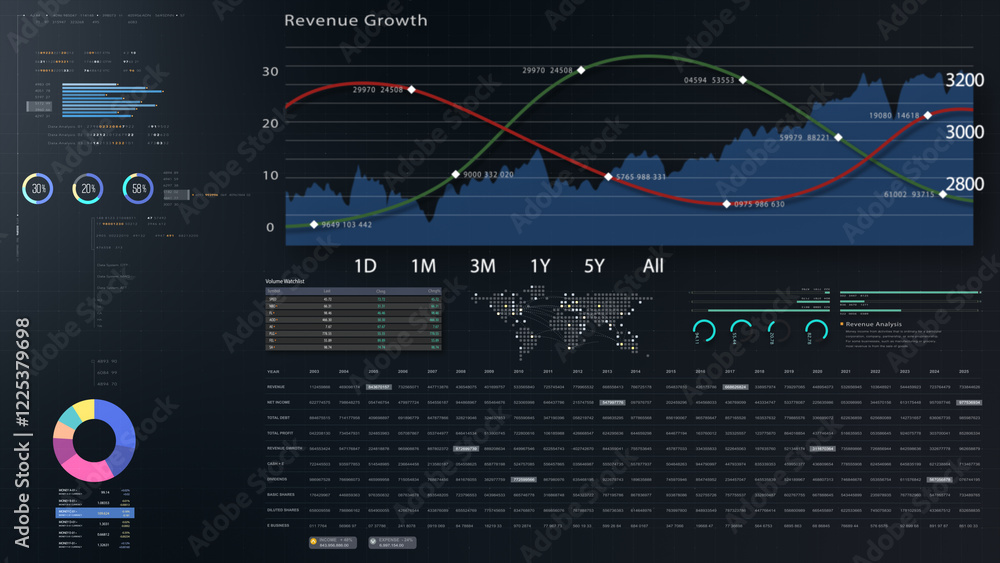Select data point 9649 103 442
Viewport: 1000px width, 563px height.
[x=314, y=224]
